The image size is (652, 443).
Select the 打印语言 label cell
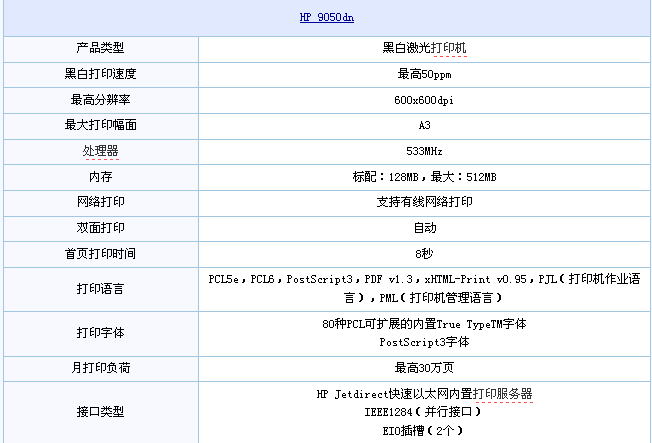coord(101,289)
